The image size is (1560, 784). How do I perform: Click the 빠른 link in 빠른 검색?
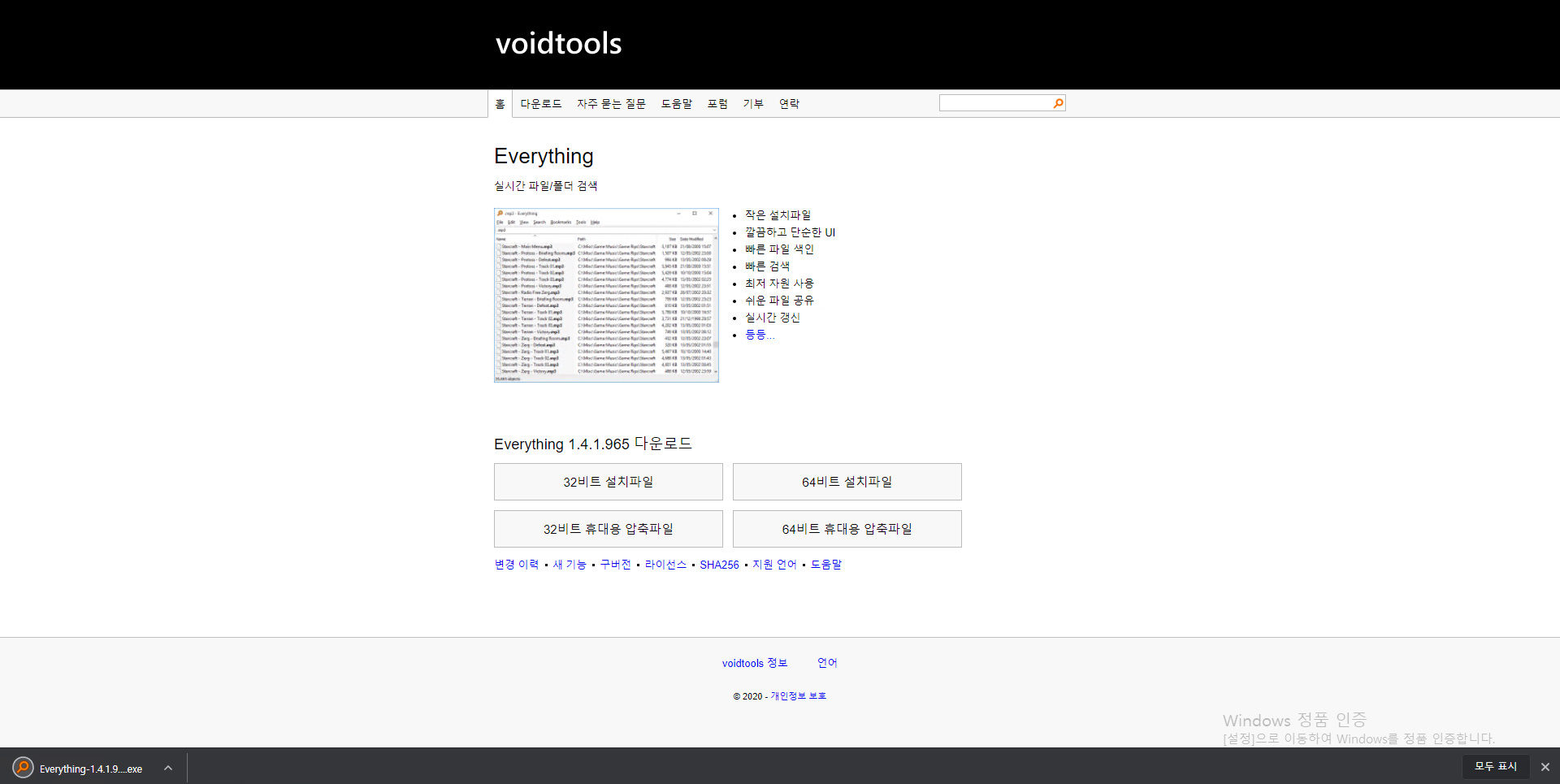click(x=755, y=266)
